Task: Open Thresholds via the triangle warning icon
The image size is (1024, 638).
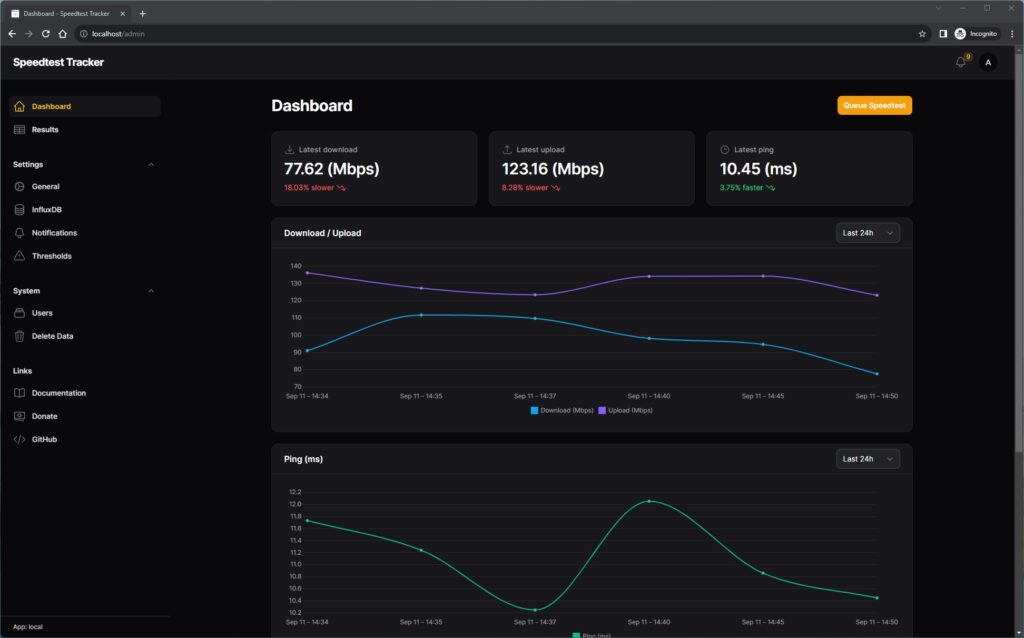Action: tap(22, 255)
